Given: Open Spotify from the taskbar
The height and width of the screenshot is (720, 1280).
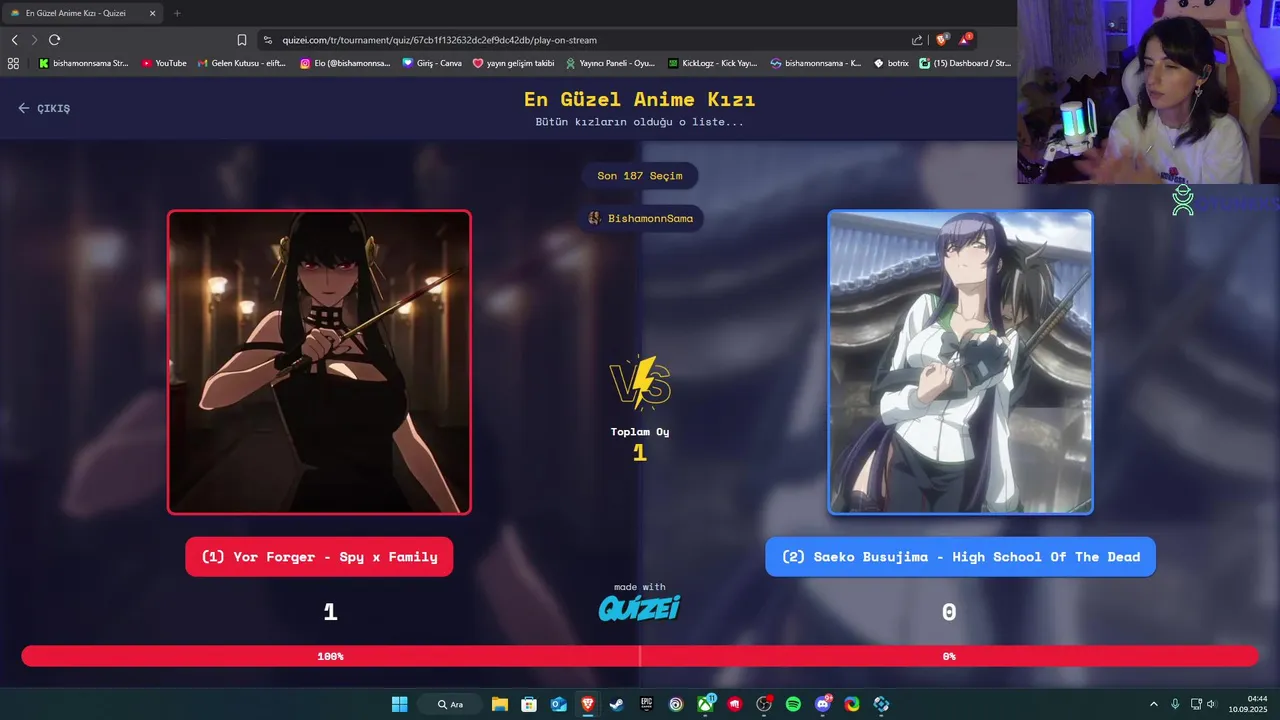Looking at the screenshot, I should 793,704.
